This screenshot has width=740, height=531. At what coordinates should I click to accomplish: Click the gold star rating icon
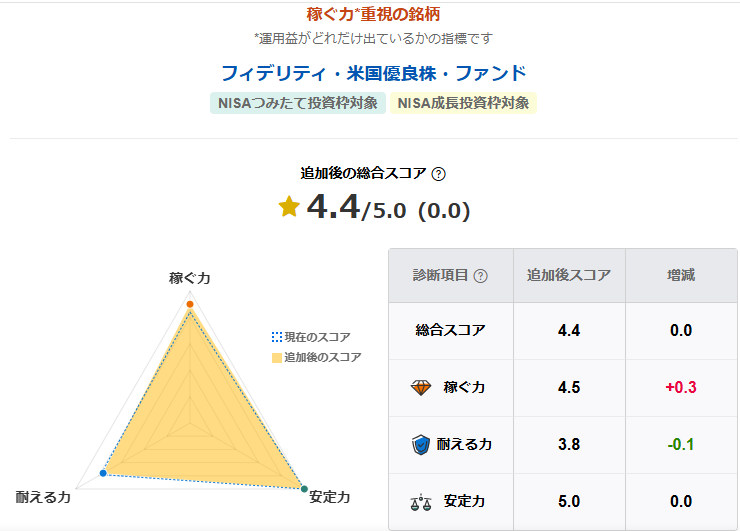(289, 207)
